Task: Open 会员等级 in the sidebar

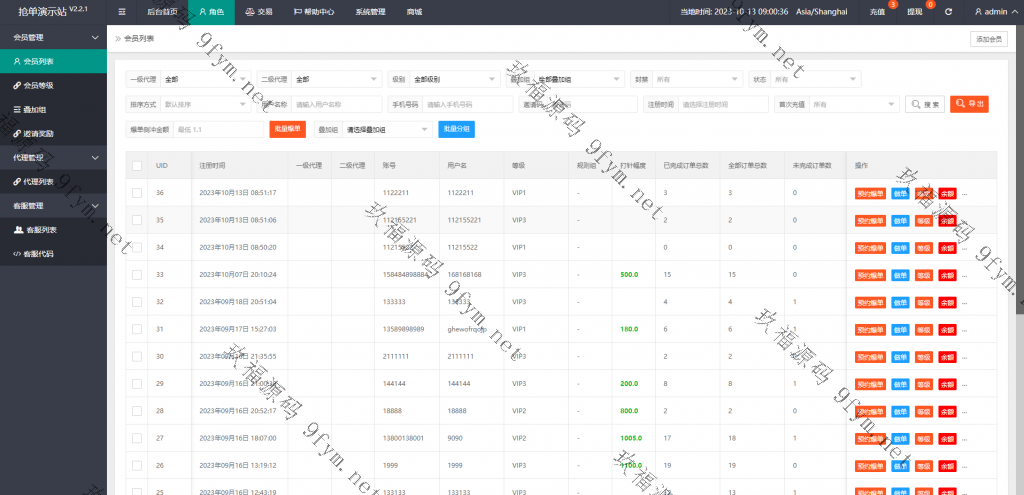Action: coord(54,86)
